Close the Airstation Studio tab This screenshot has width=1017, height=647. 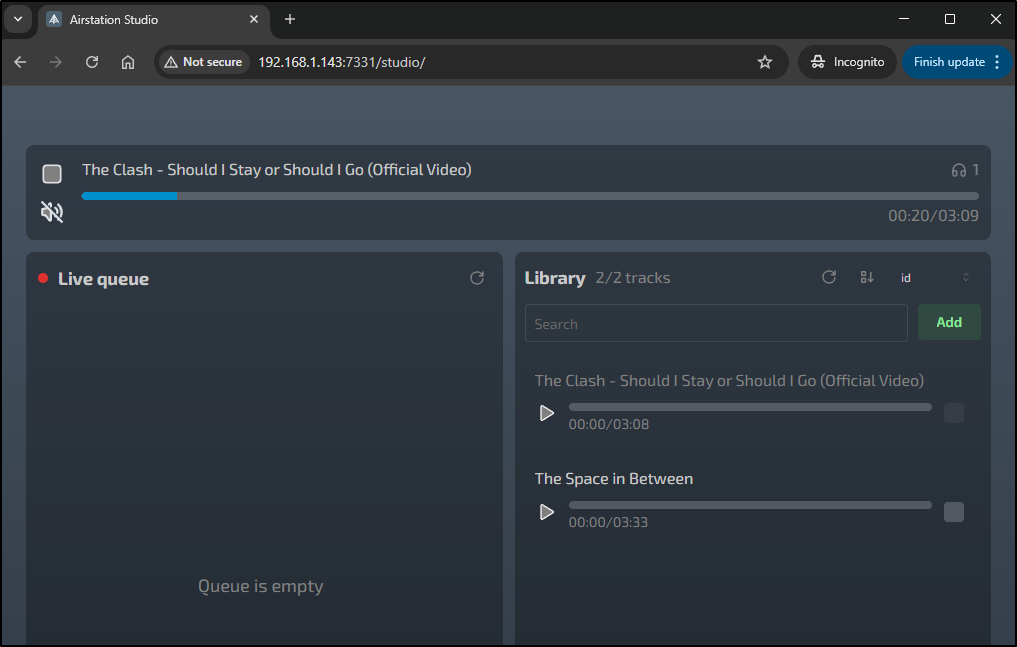[x=254, y=19]
